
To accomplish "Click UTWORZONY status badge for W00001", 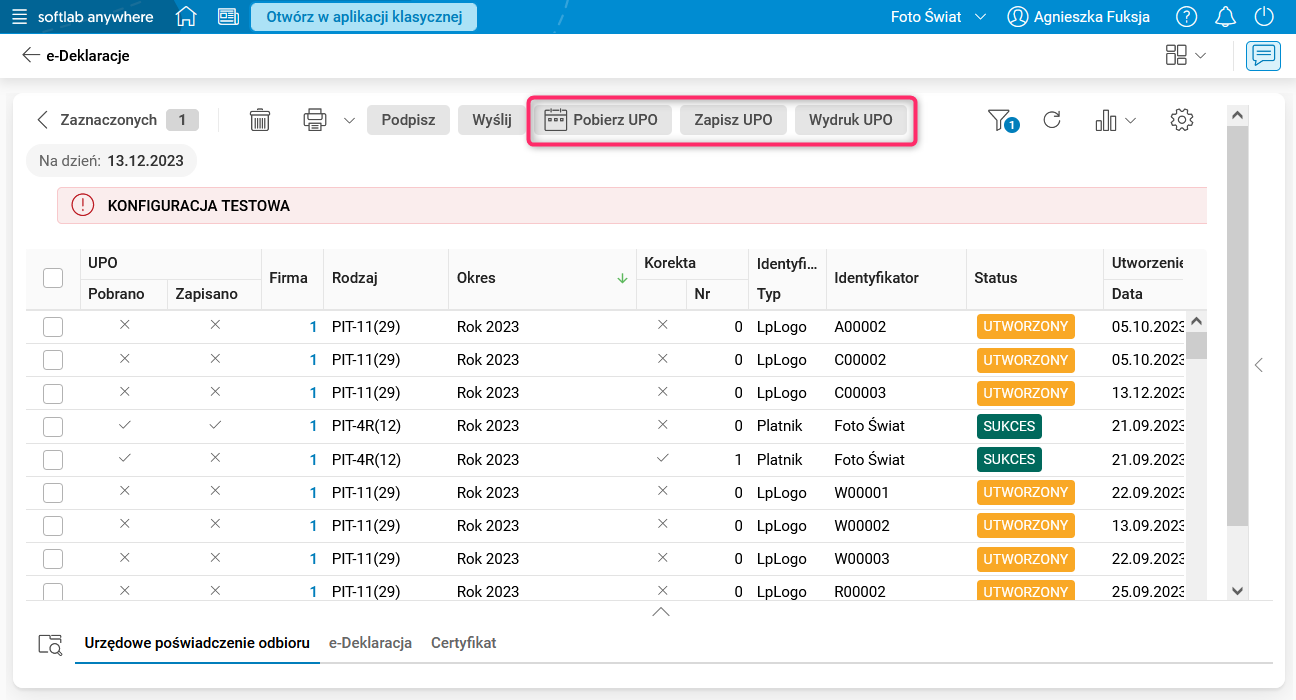I will (1025, 492).
